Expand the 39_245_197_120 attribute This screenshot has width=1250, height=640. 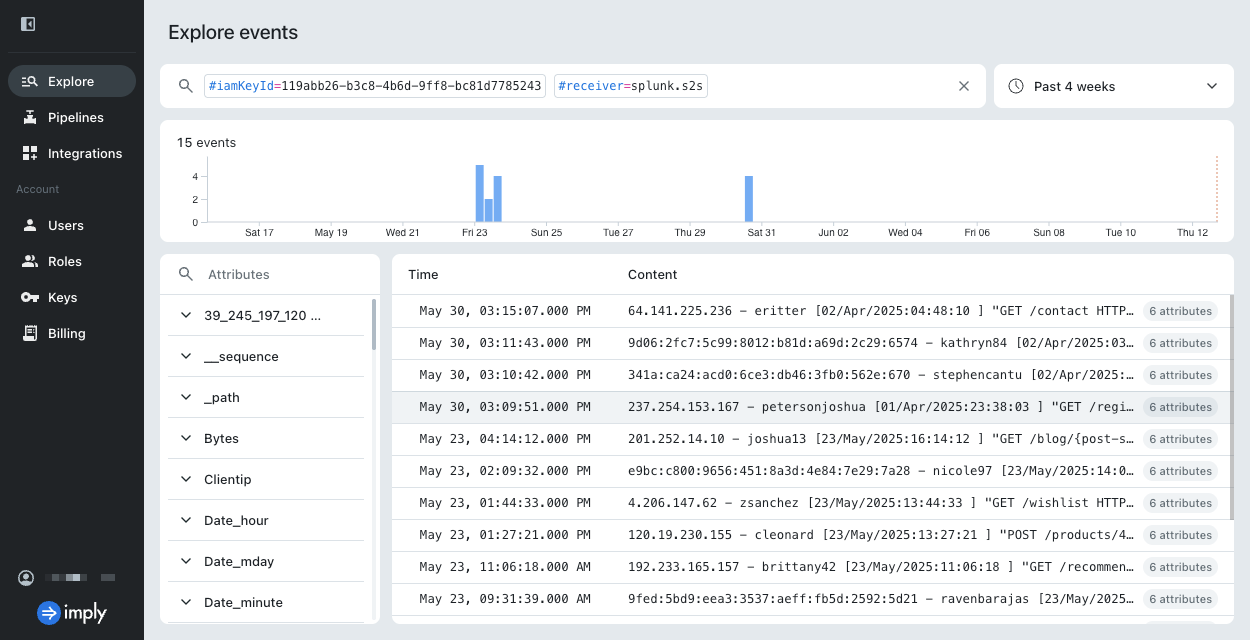coord(266,315)
